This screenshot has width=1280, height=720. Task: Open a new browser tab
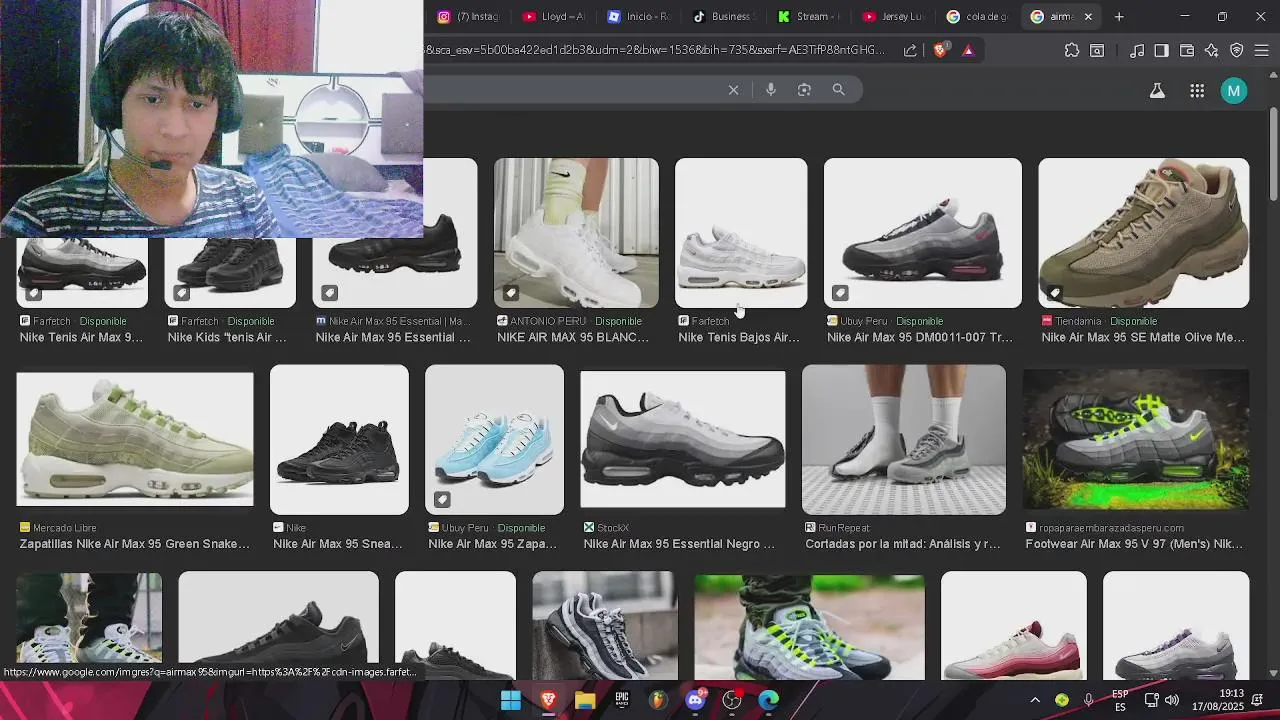tap(1119, 17)
